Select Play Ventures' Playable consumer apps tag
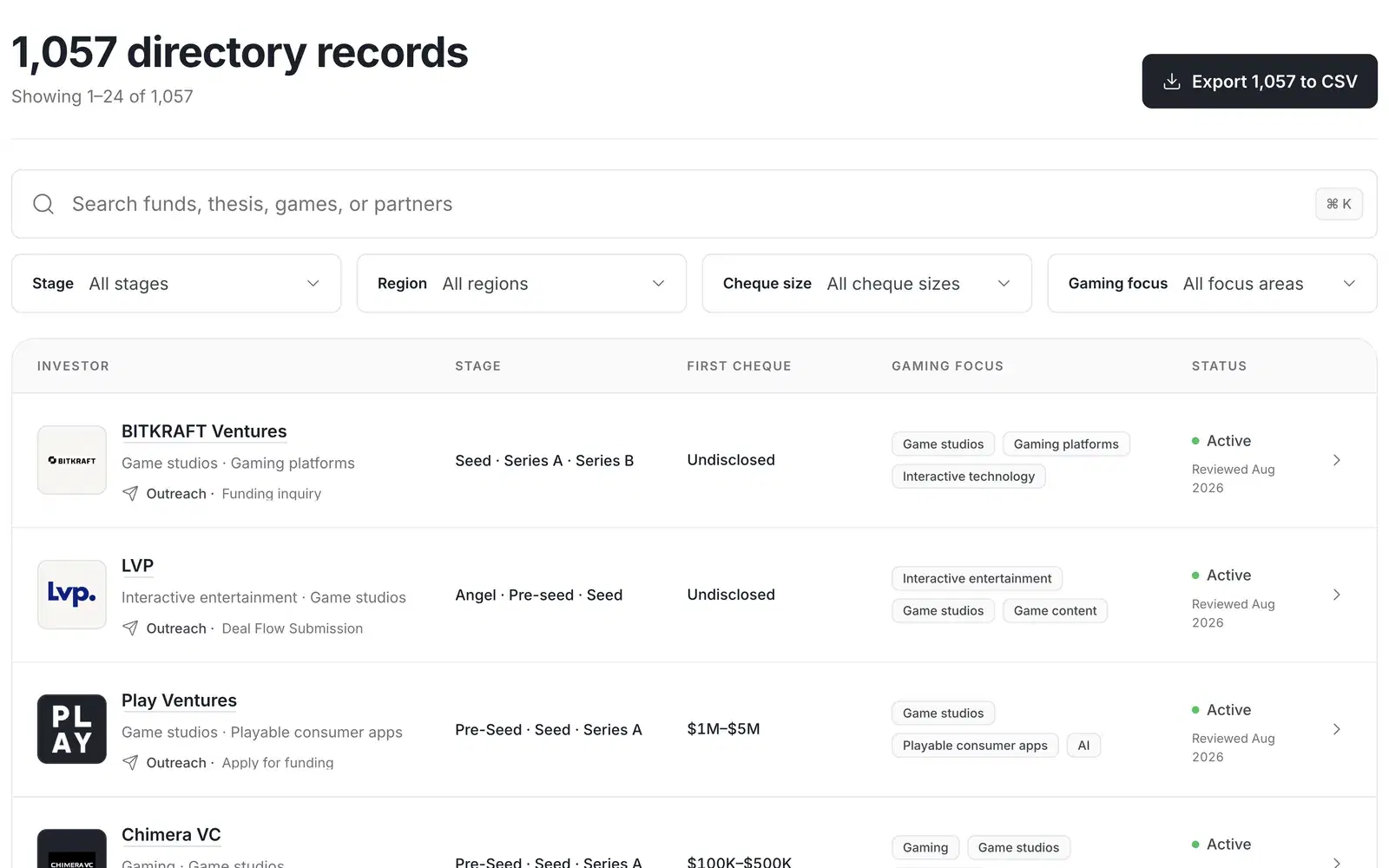 point(975,746)
